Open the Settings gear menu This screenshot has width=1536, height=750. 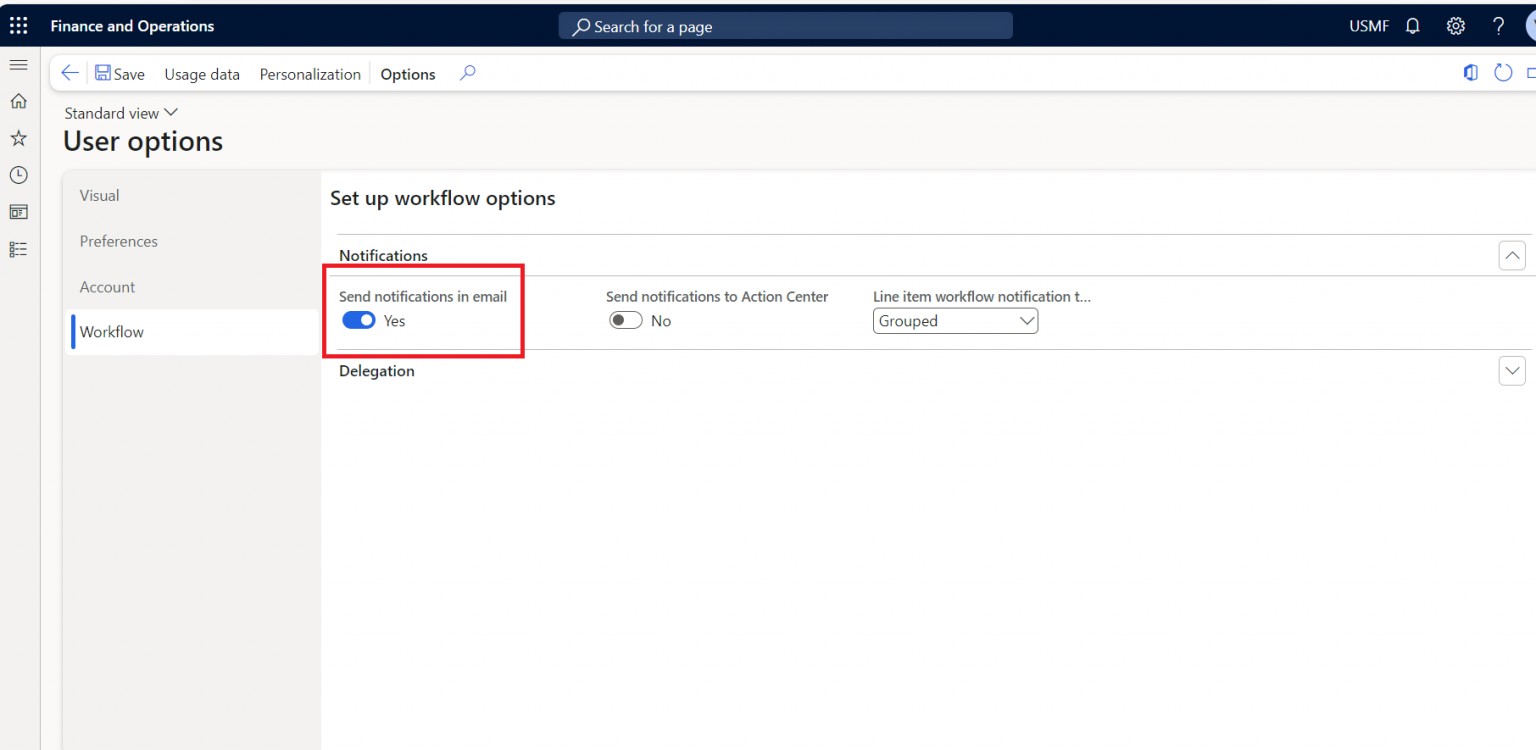1455,26
